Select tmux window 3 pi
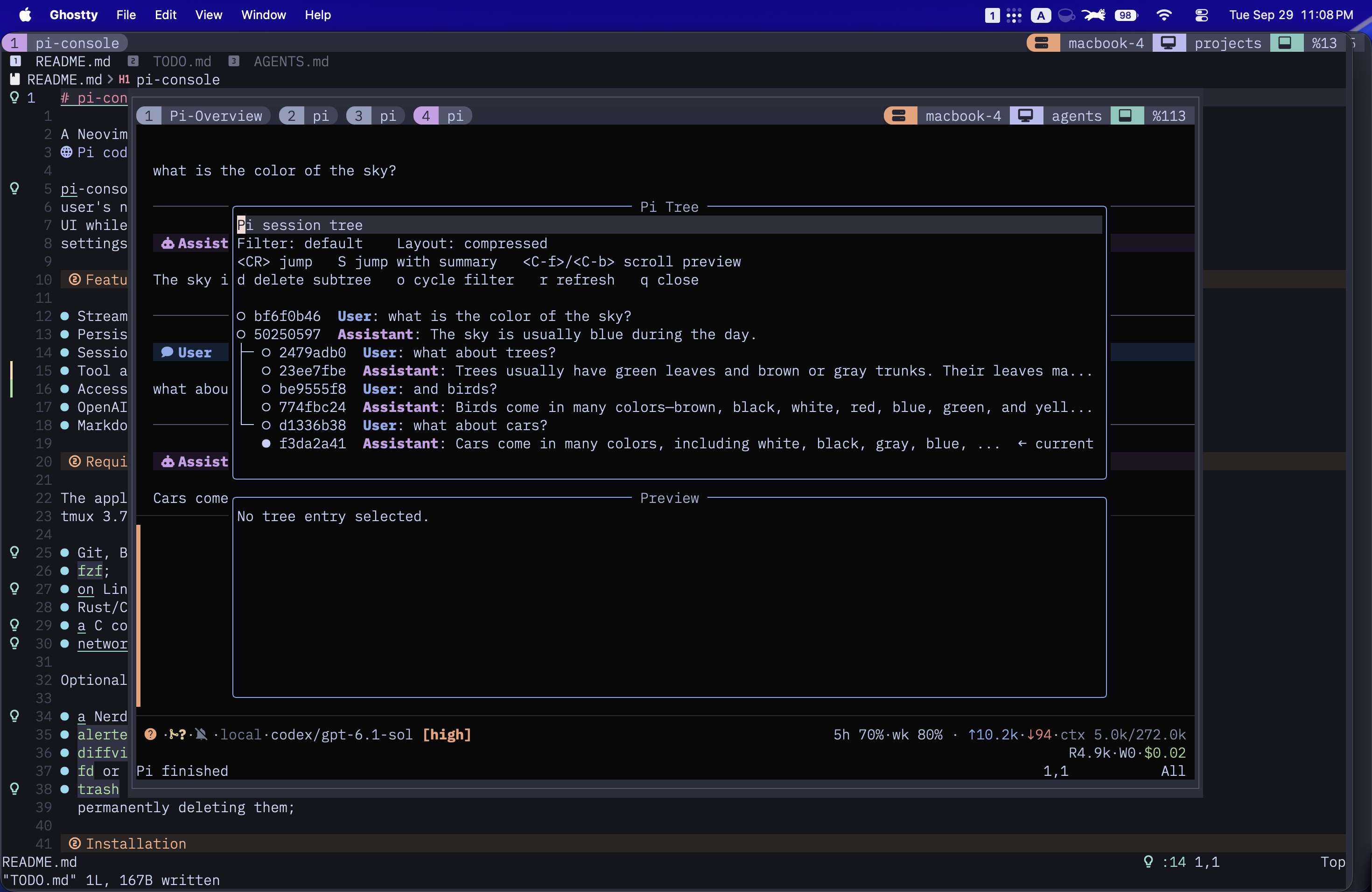1372x892 pixels. (x=375, y=116)
